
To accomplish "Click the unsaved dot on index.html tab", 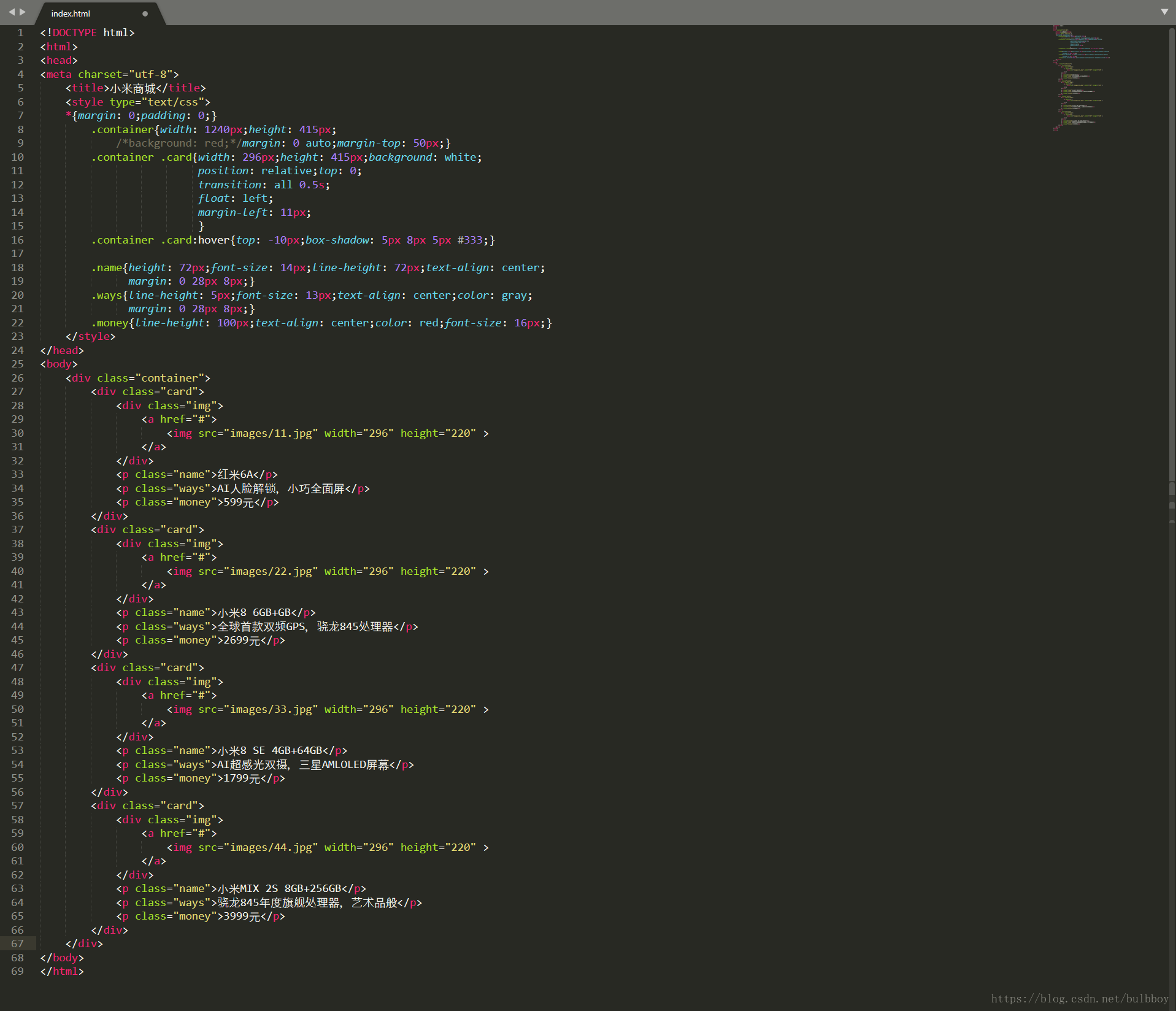I will pos(145,13).
